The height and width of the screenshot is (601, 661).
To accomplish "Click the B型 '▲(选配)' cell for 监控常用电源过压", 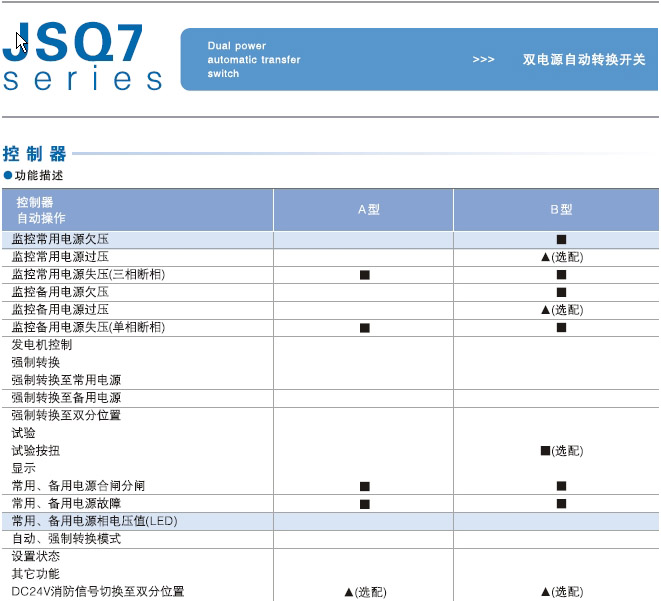I will click(562, 257).
